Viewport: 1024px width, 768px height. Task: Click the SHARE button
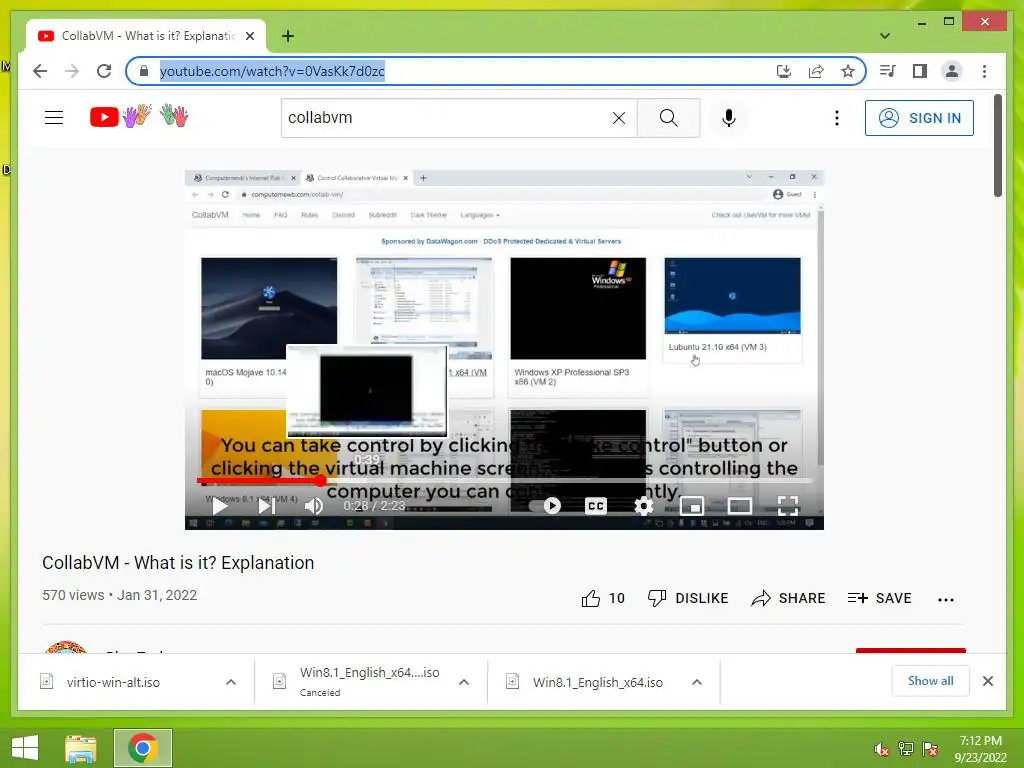[x=788, y=598]
